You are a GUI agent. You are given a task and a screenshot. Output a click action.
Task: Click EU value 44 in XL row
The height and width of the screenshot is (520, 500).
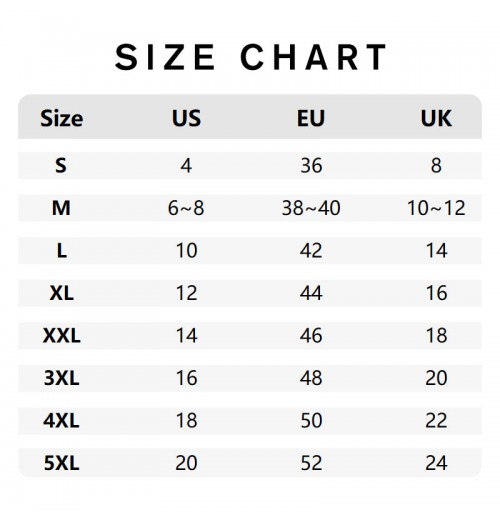pyautogui.click(x=311, y=293)
